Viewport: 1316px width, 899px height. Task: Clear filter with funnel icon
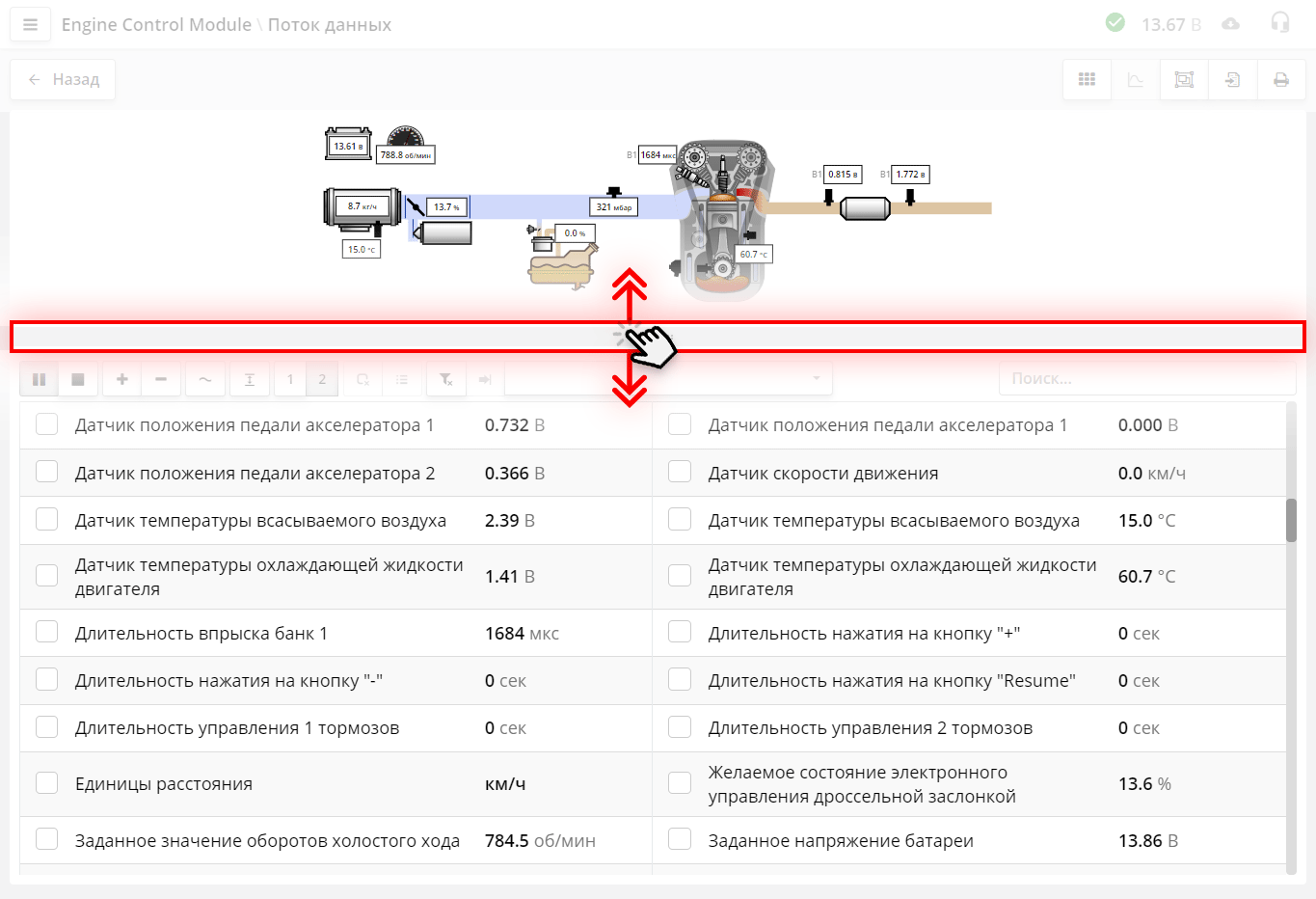coord(445,380)
